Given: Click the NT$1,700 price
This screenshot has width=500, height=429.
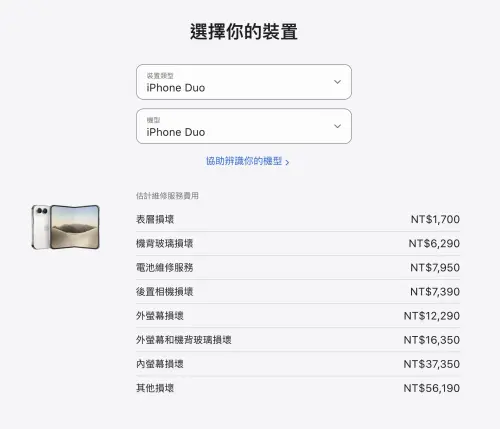Looking at the screenshot, I should click(435, 219).
